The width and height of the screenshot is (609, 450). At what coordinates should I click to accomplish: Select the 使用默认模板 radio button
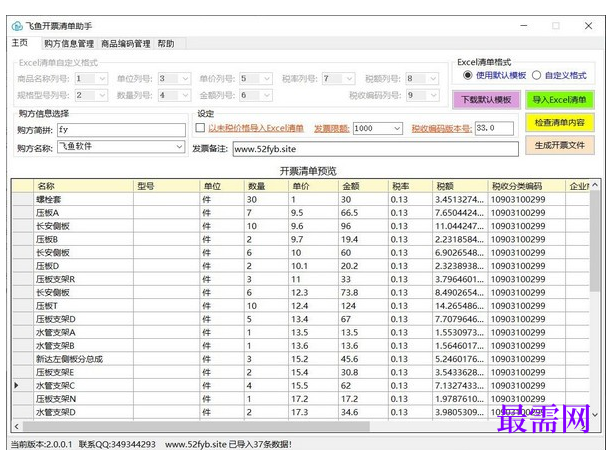click(468, 75)
